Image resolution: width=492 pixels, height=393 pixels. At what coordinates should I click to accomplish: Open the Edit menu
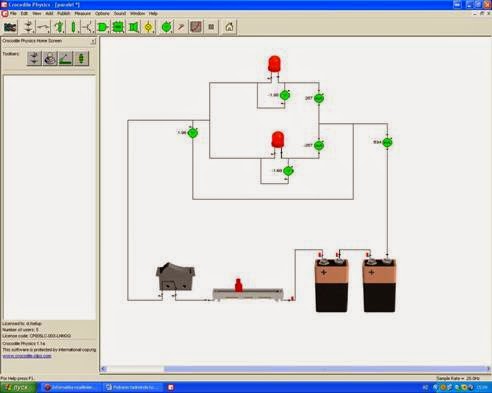pyautogui.click(x=24, y=14)
